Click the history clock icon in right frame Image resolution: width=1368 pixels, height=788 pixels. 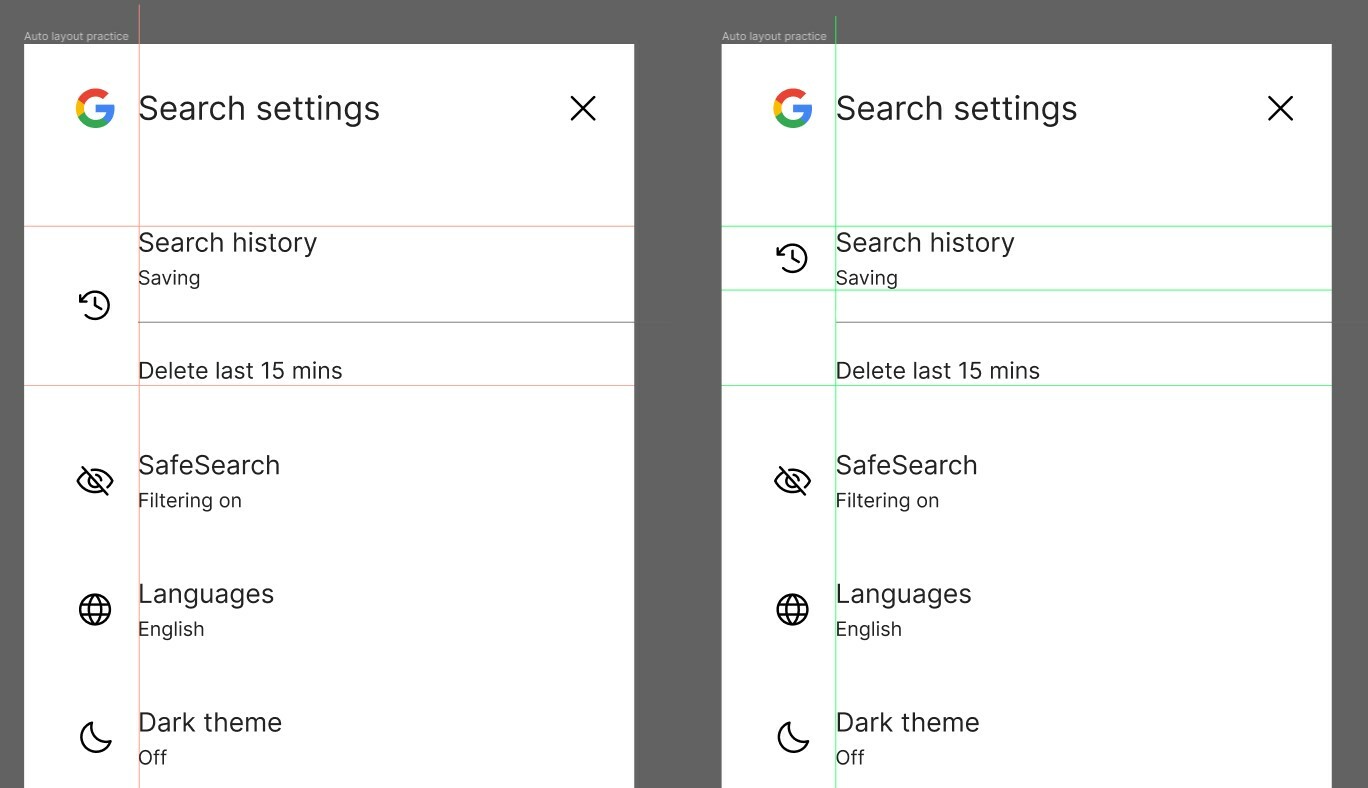(793, 258)
